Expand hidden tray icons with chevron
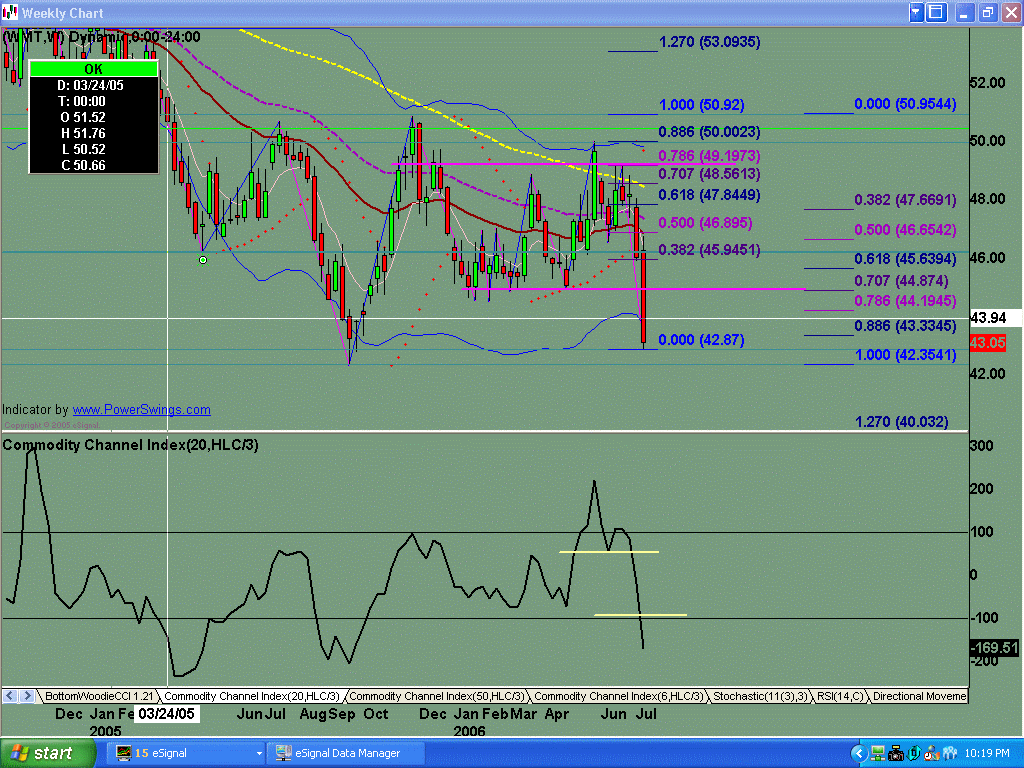 click(x=858, y=754)
